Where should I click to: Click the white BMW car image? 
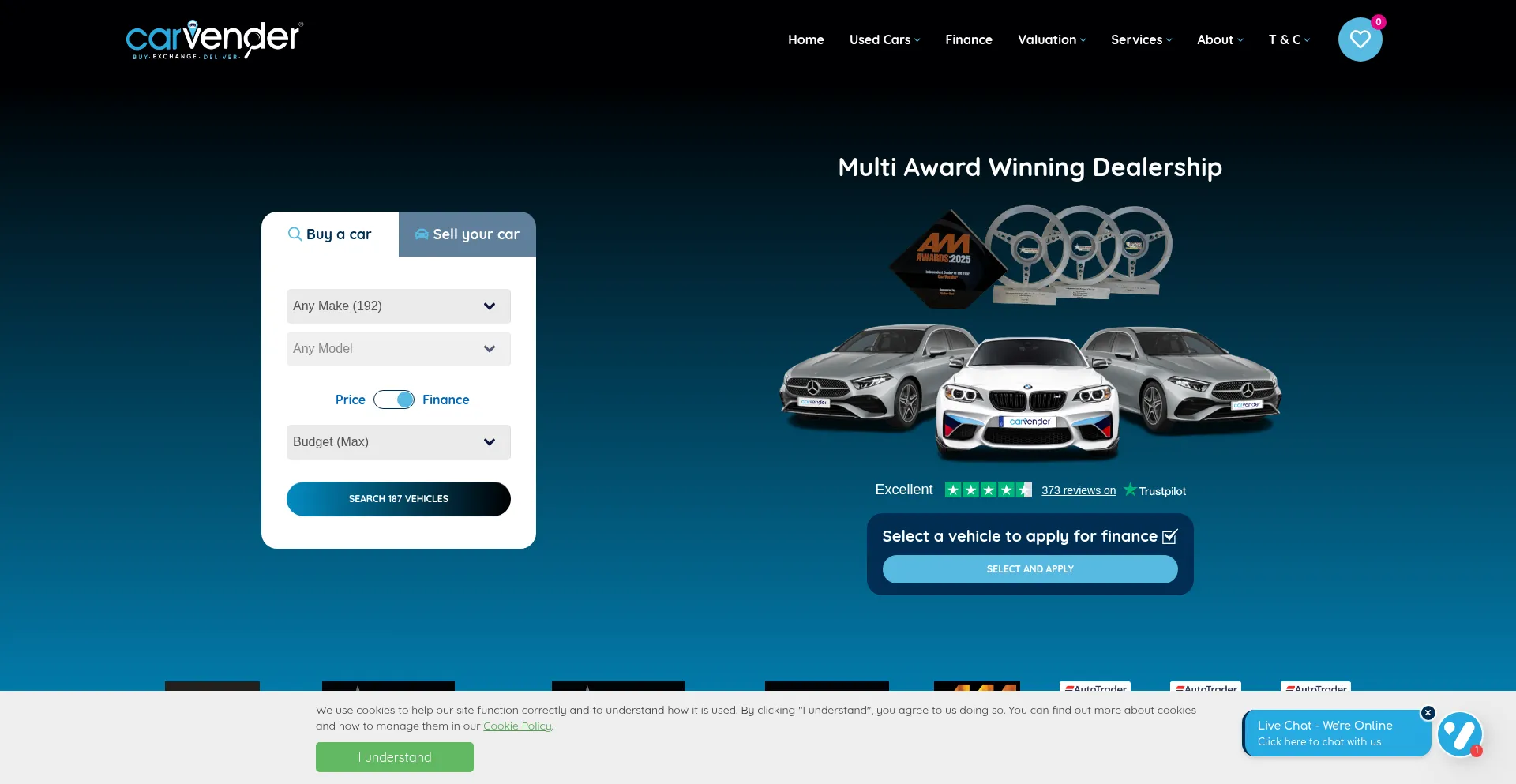pyautogui.click(x=1028, y=401)
